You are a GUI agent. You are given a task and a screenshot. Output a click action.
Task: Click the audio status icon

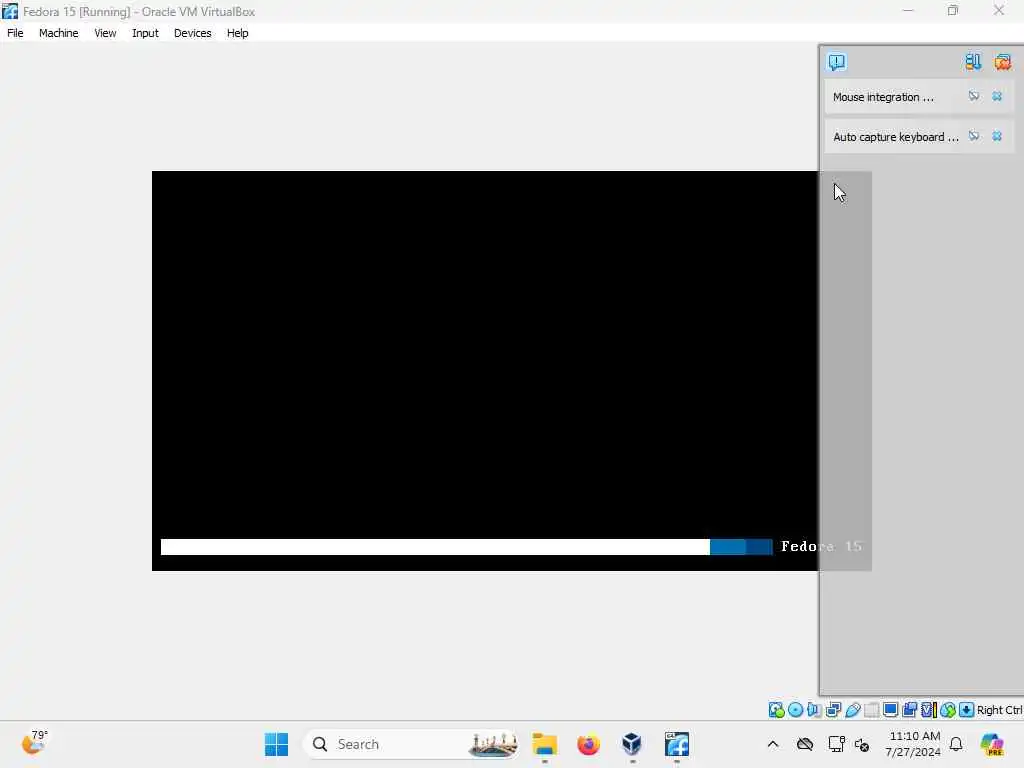click(814, 710)
